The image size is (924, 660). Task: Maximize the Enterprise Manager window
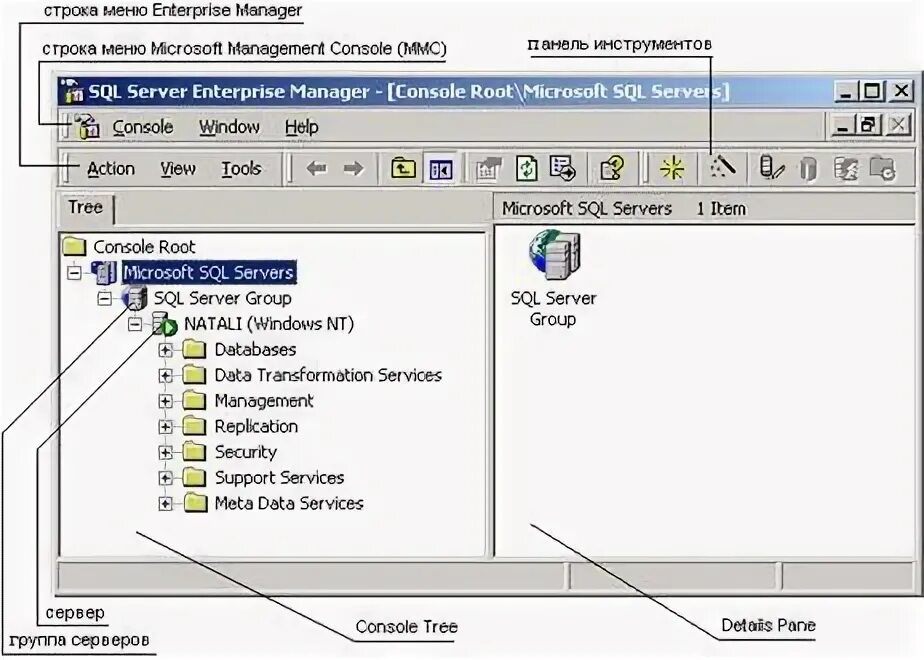pos(872,91)
